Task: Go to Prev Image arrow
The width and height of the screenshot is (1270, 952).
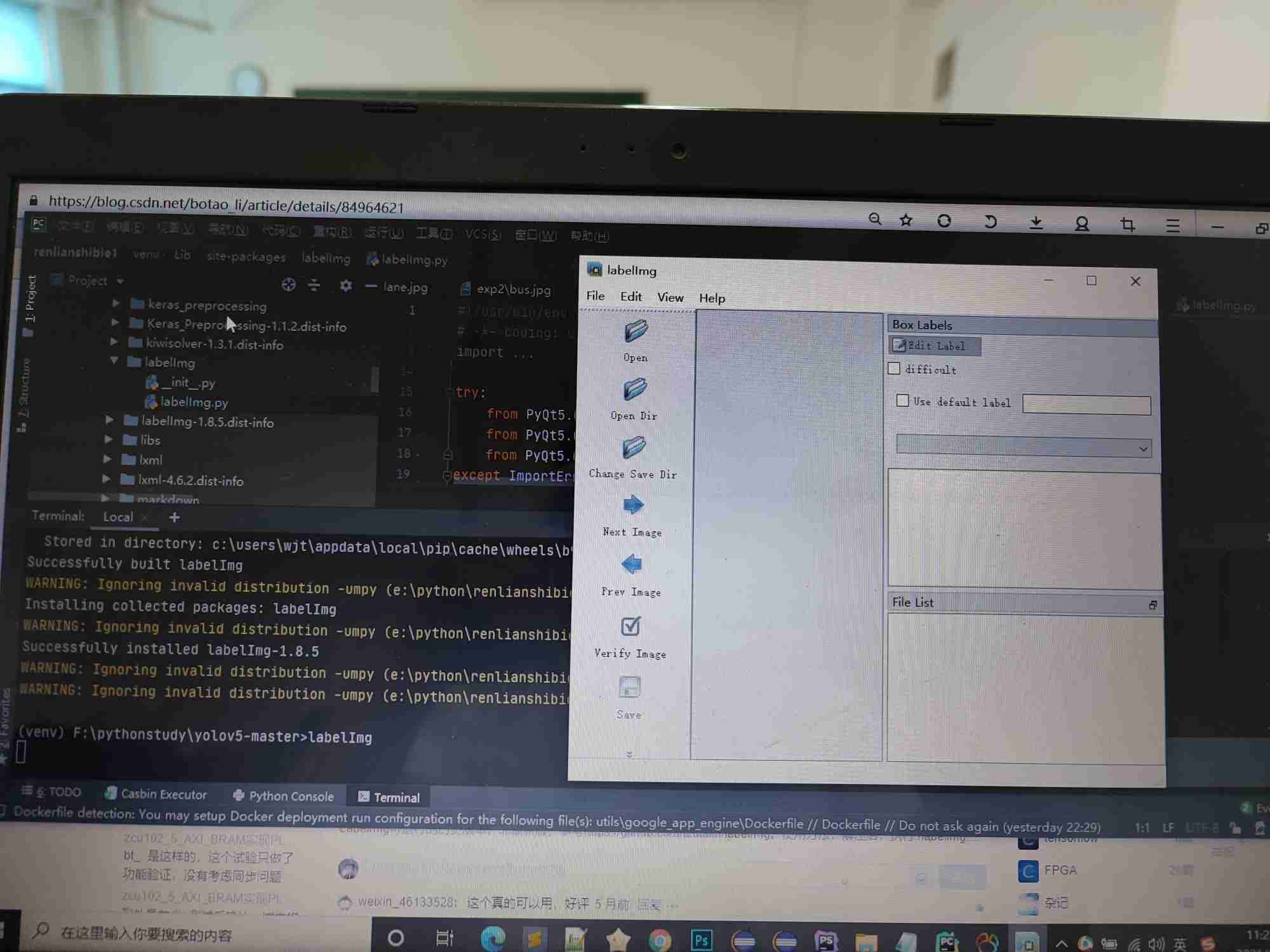Action: [x=631, y=564]
